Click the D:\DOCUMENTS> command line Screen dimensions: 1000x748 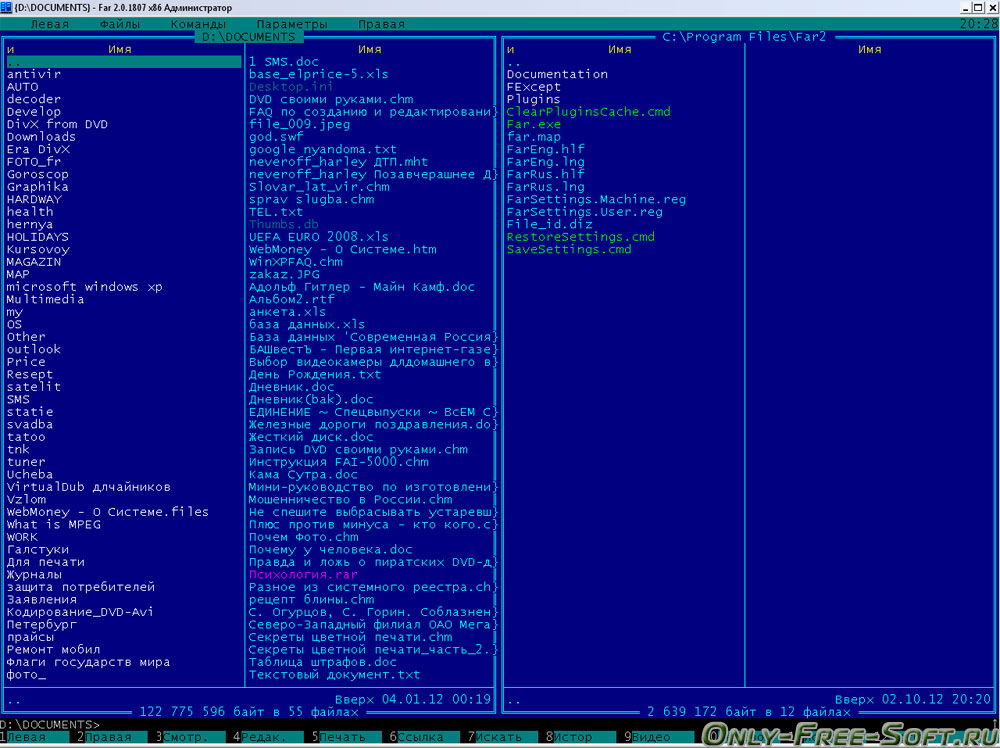[x=50, y=724]
